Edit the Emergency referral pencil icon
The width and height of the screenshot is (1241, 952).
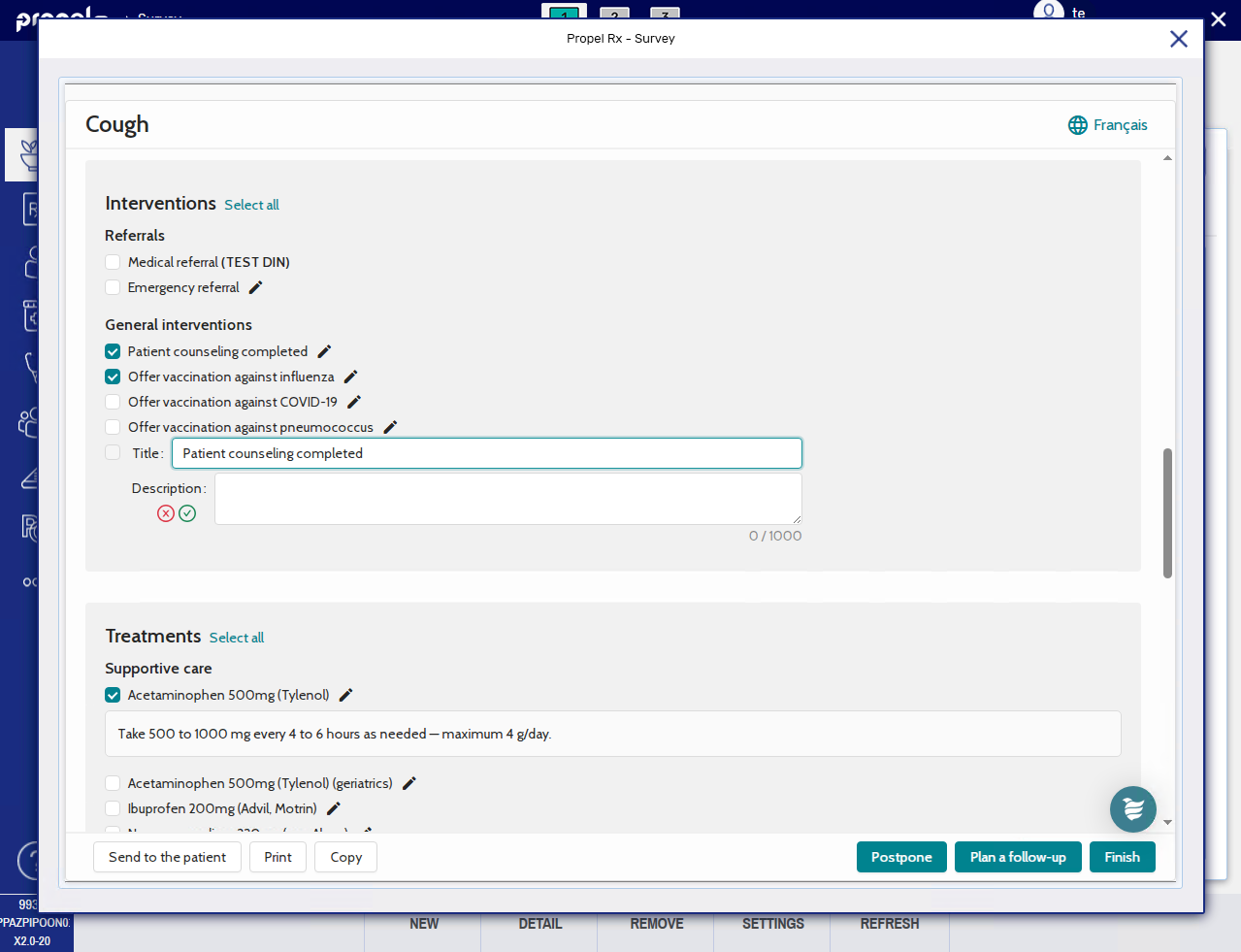coord(255,287)
